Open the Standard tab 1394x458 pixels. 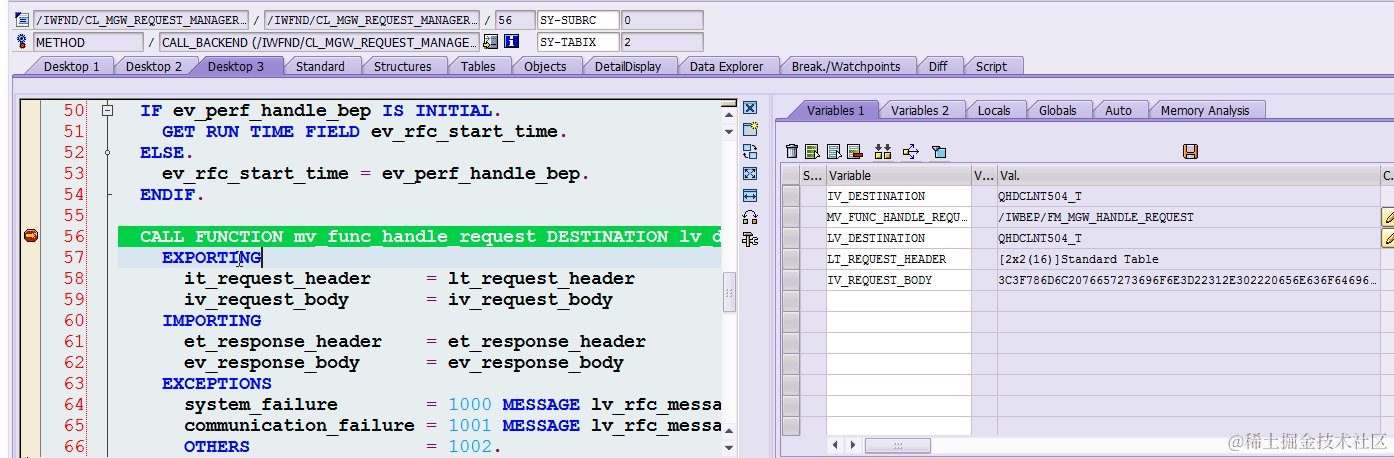(x=320, y=66)
